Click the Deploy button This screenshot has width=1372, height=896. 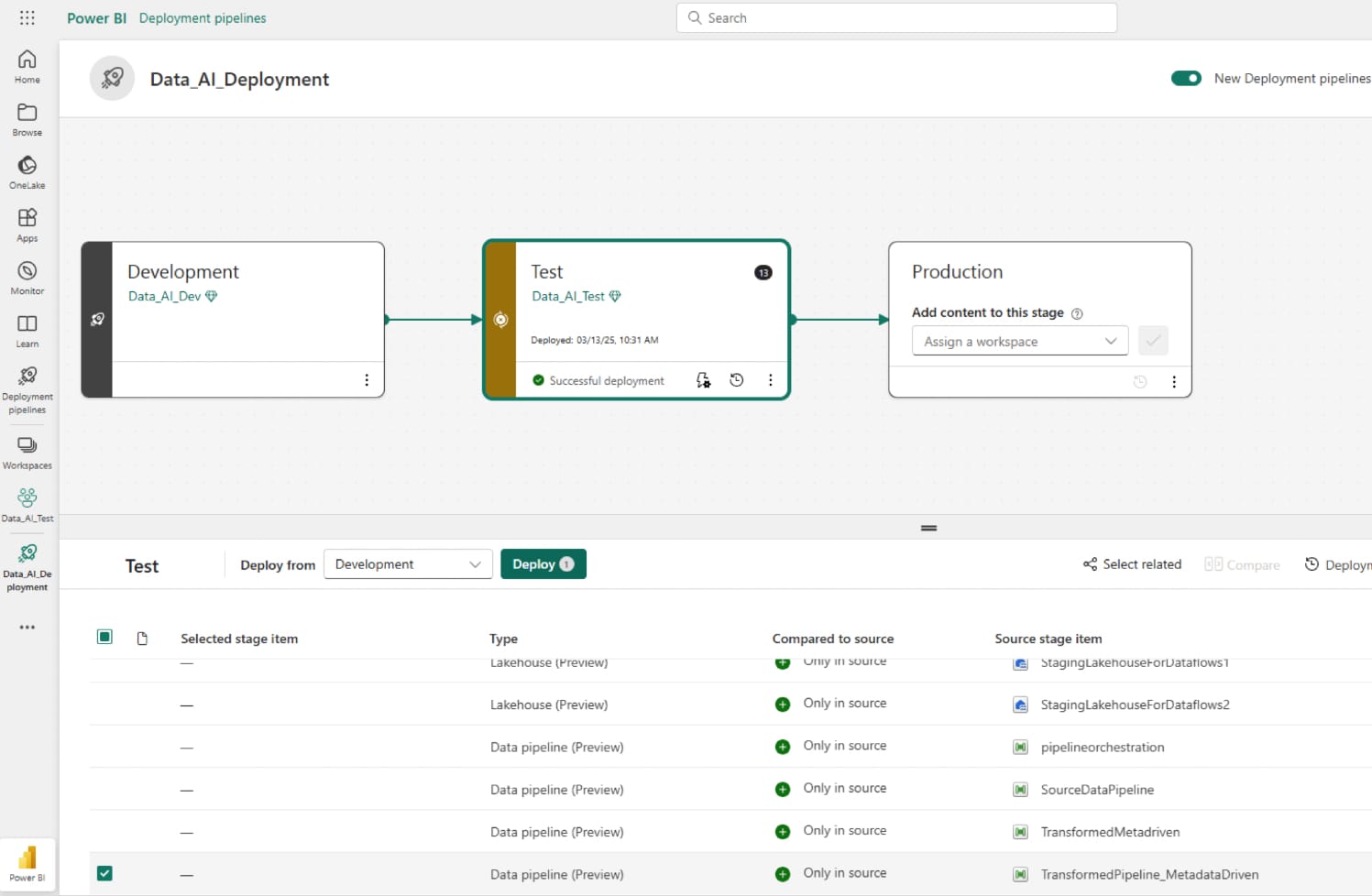543,564
